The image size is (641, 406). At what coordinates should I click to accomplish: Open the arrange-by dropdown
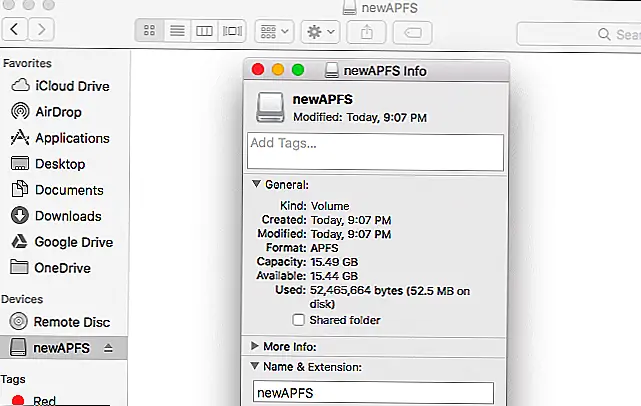tap(274, 31)
